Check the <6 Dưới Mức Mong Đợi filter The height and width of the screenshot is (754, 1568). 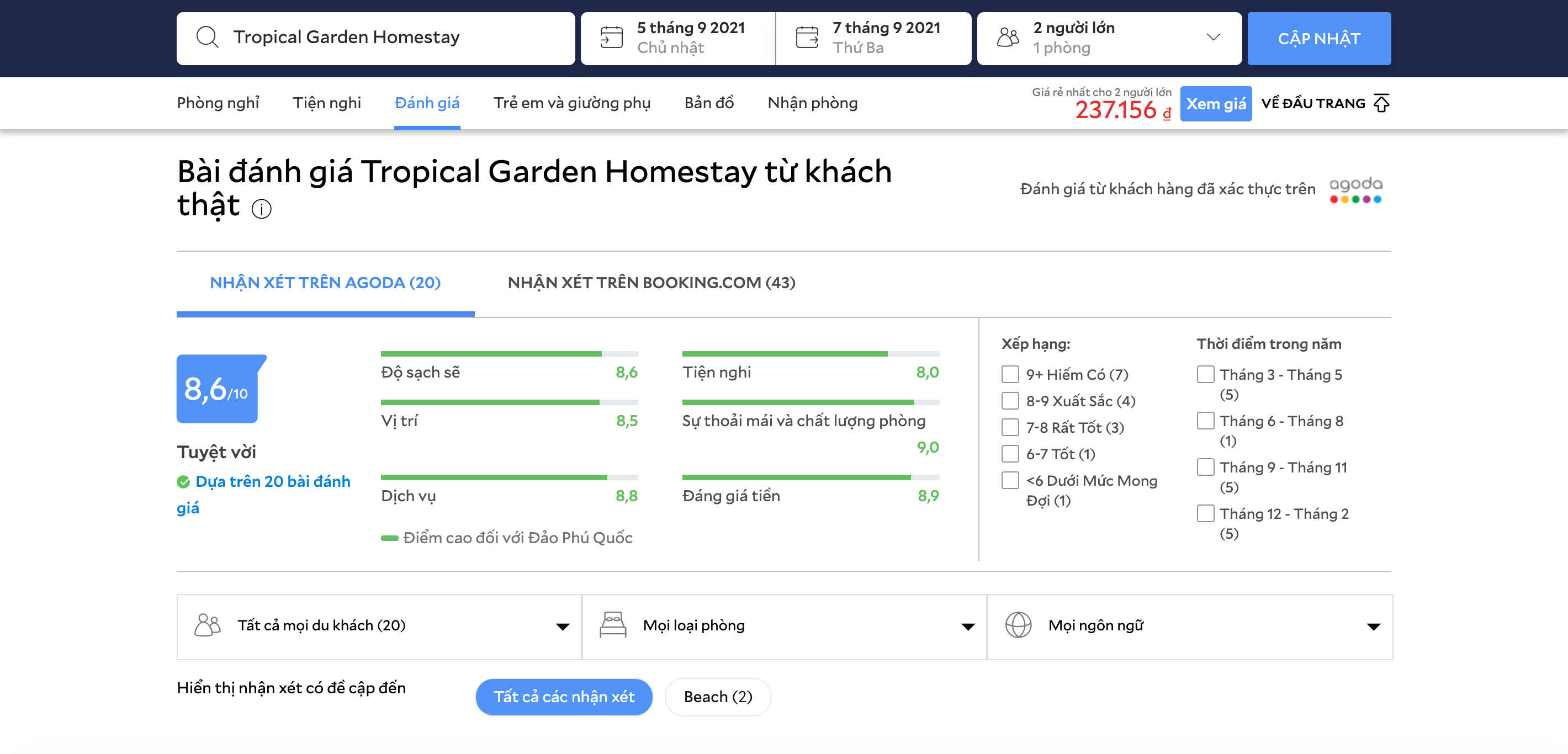click(x=1010, y=481)
